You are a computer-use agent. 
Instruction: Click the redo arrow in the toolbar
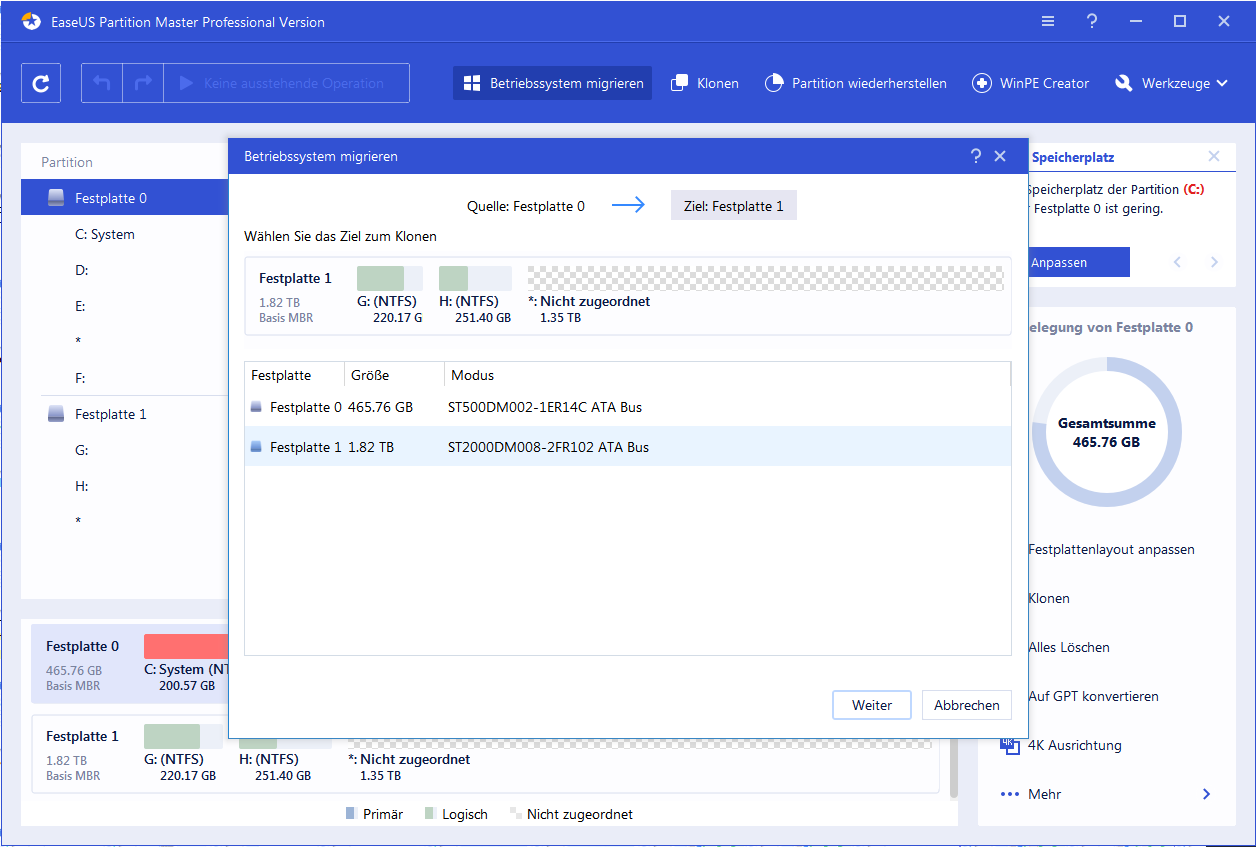[x=143, y=83]
